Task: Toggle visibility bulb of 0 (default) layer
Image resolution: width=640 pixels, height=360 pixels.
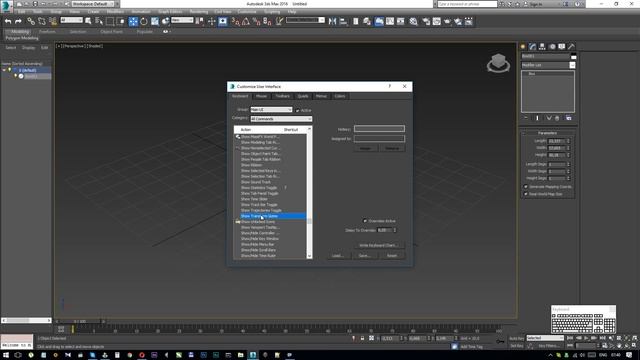Action: pyautogui.click(x=10, y=70)
